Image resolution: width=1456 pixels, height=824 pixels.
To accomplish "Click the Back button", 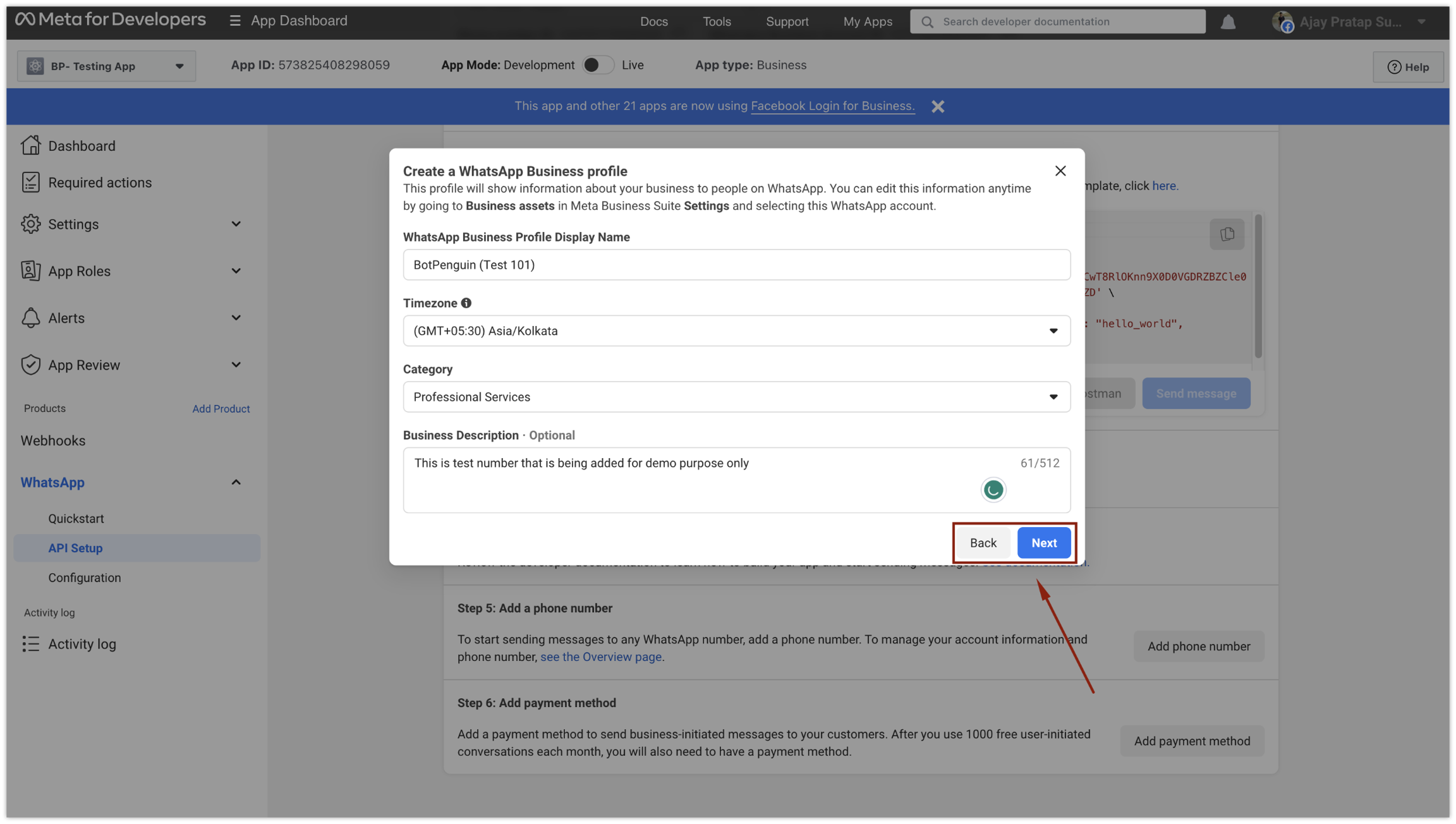I will click(x=983, y=543).
